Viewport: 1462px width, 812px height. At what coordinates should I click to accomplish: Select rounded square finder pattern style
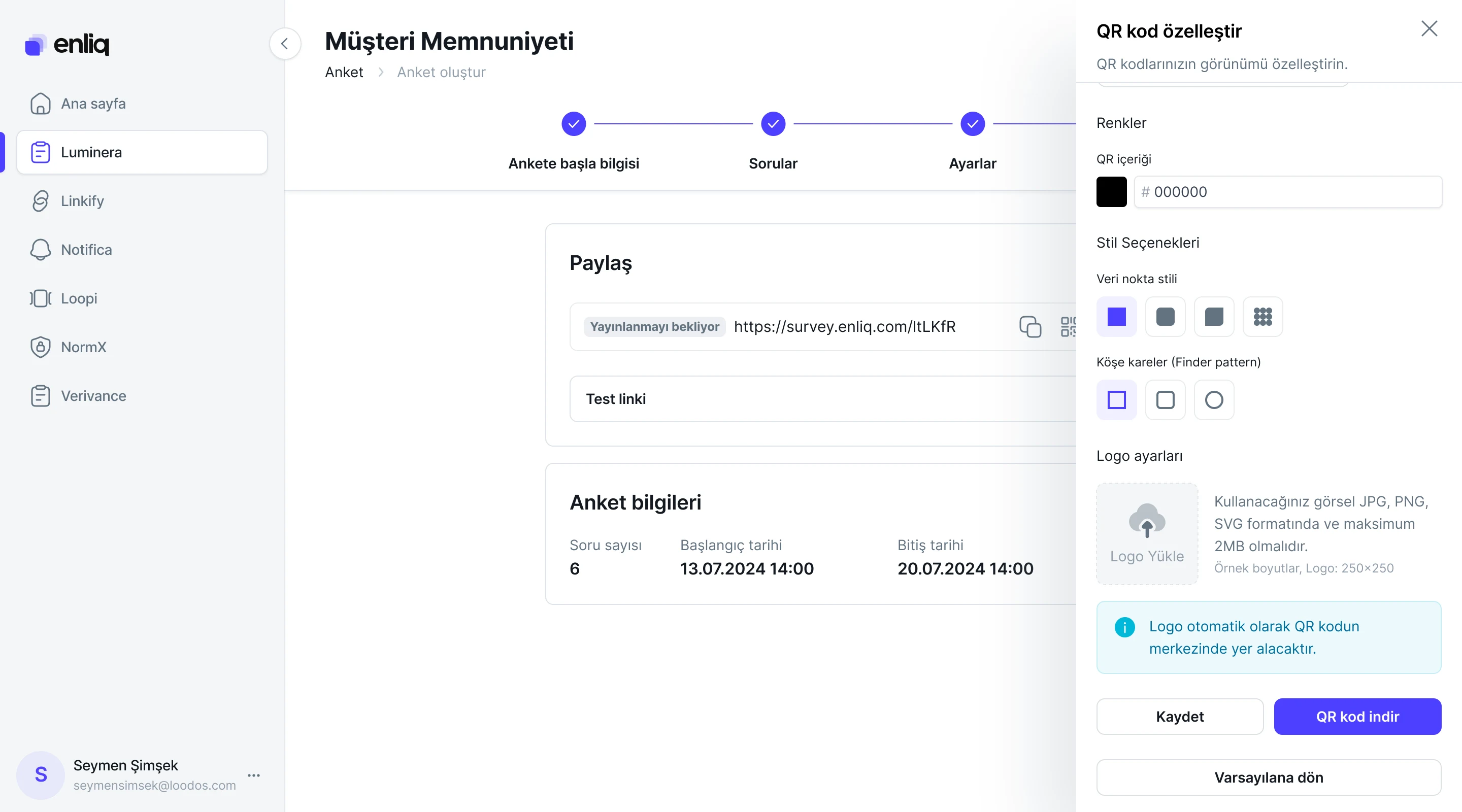[x=1165, y=400]
